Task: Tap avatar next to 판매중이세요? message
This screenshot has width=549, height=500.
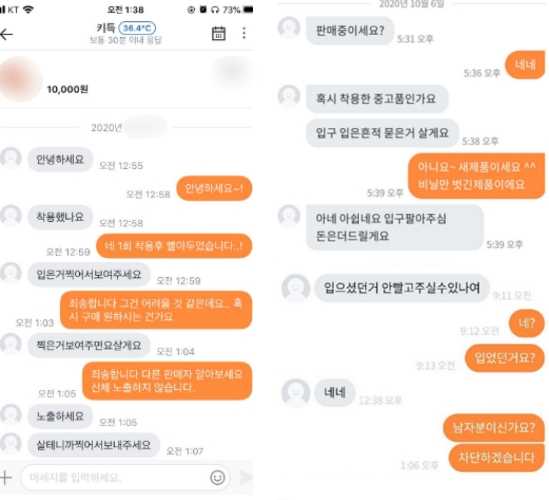Action: tap(289, 27)
